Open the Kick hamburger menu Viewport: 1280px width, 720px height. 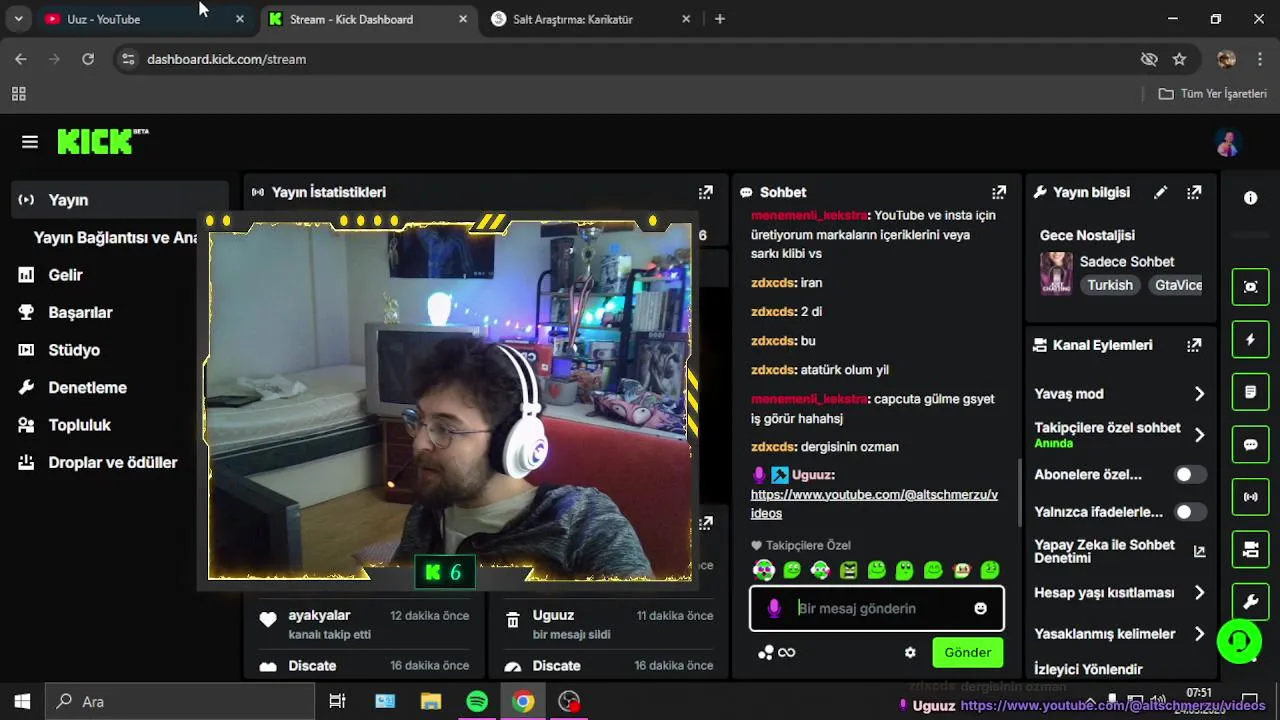30,142
